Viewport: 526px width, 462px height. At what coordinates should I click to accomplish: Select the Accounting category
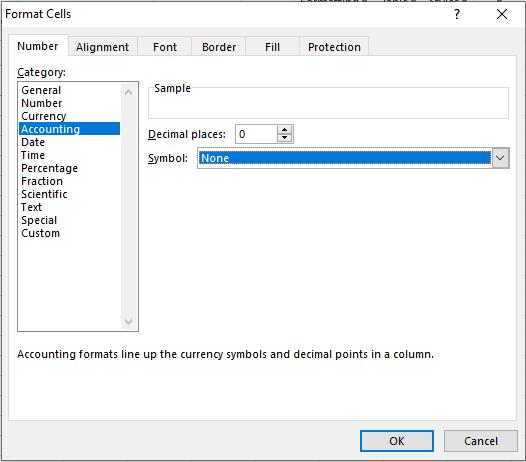coord(69,129)
